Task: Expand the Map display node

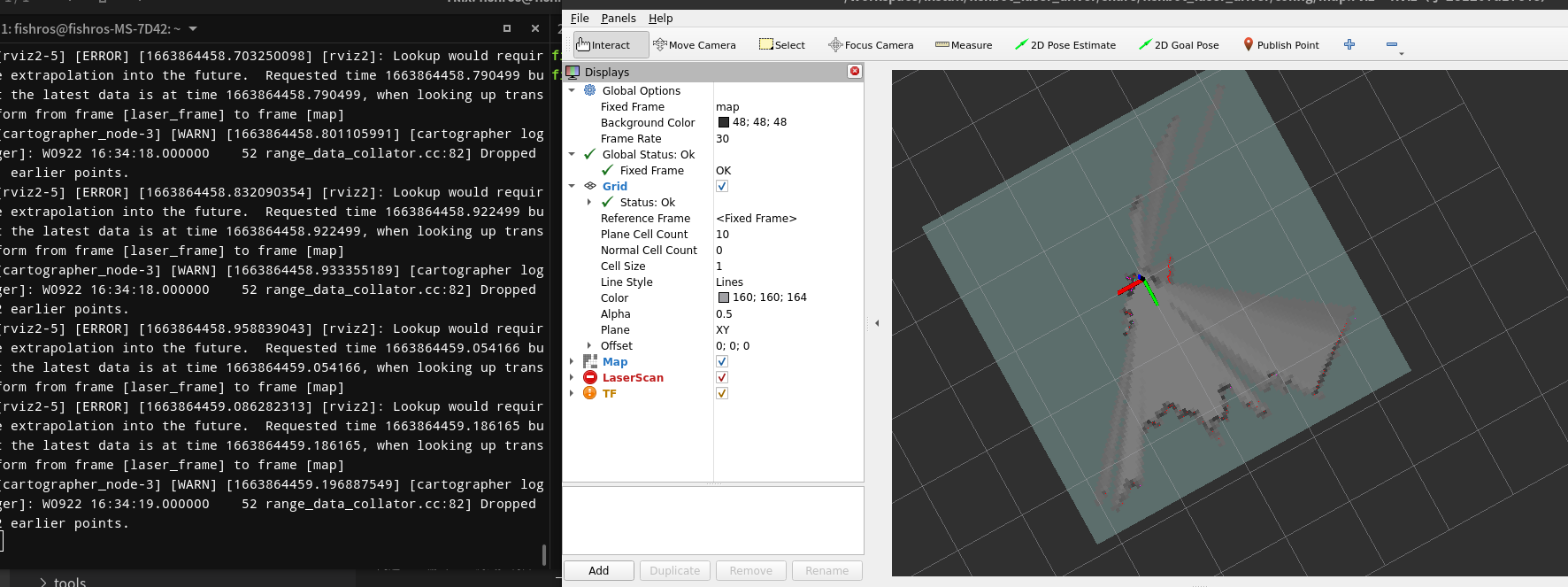Action: pos(572,361)
